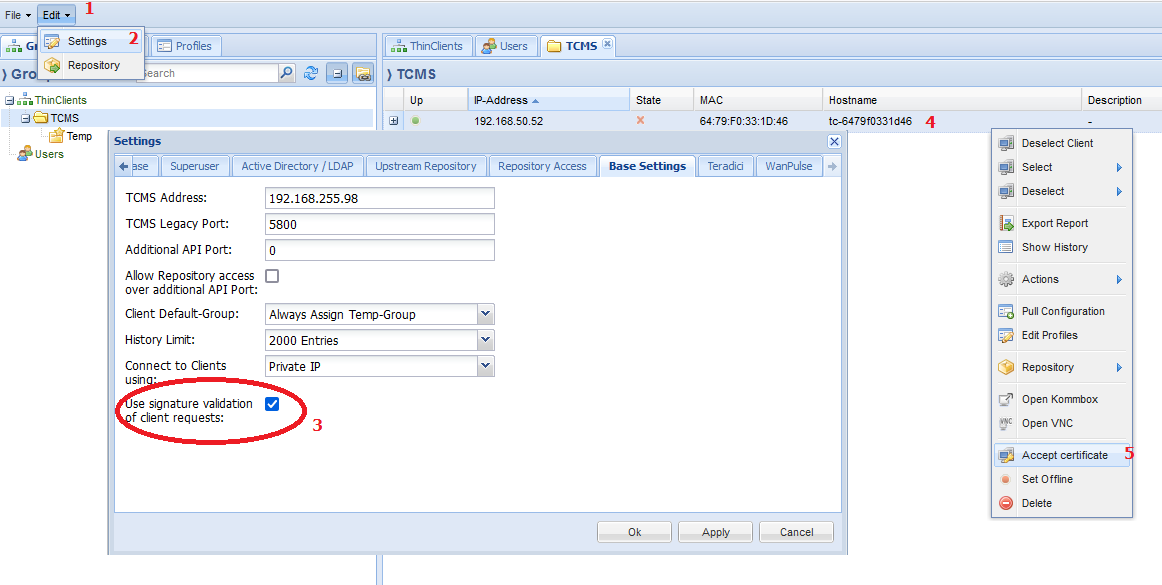Choose Set Offline
The image size is (1162, 585).
[x=1061, y=479]
